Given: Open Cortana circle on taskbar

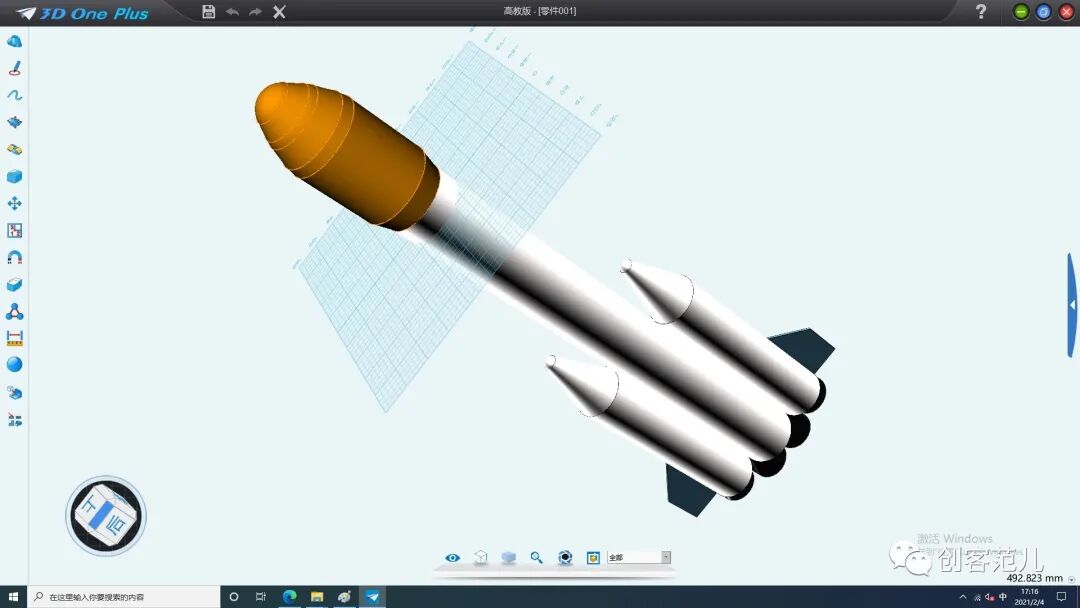Looking at the screenshot, I should 233,597.
